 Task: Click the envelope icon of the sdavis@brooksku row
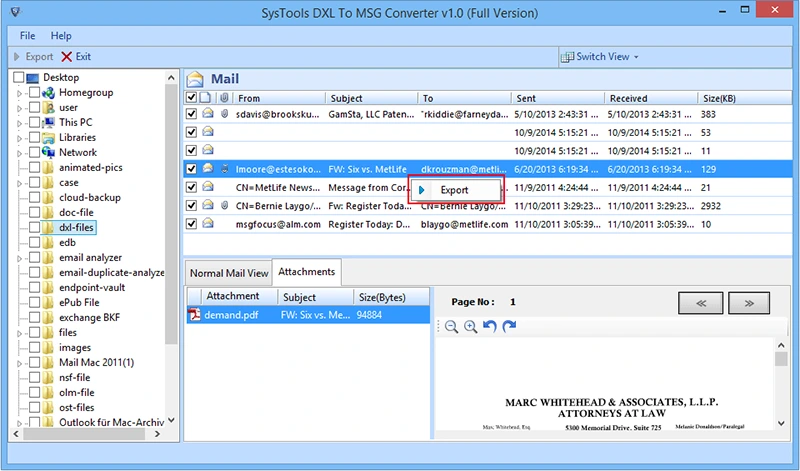[208, 113]
